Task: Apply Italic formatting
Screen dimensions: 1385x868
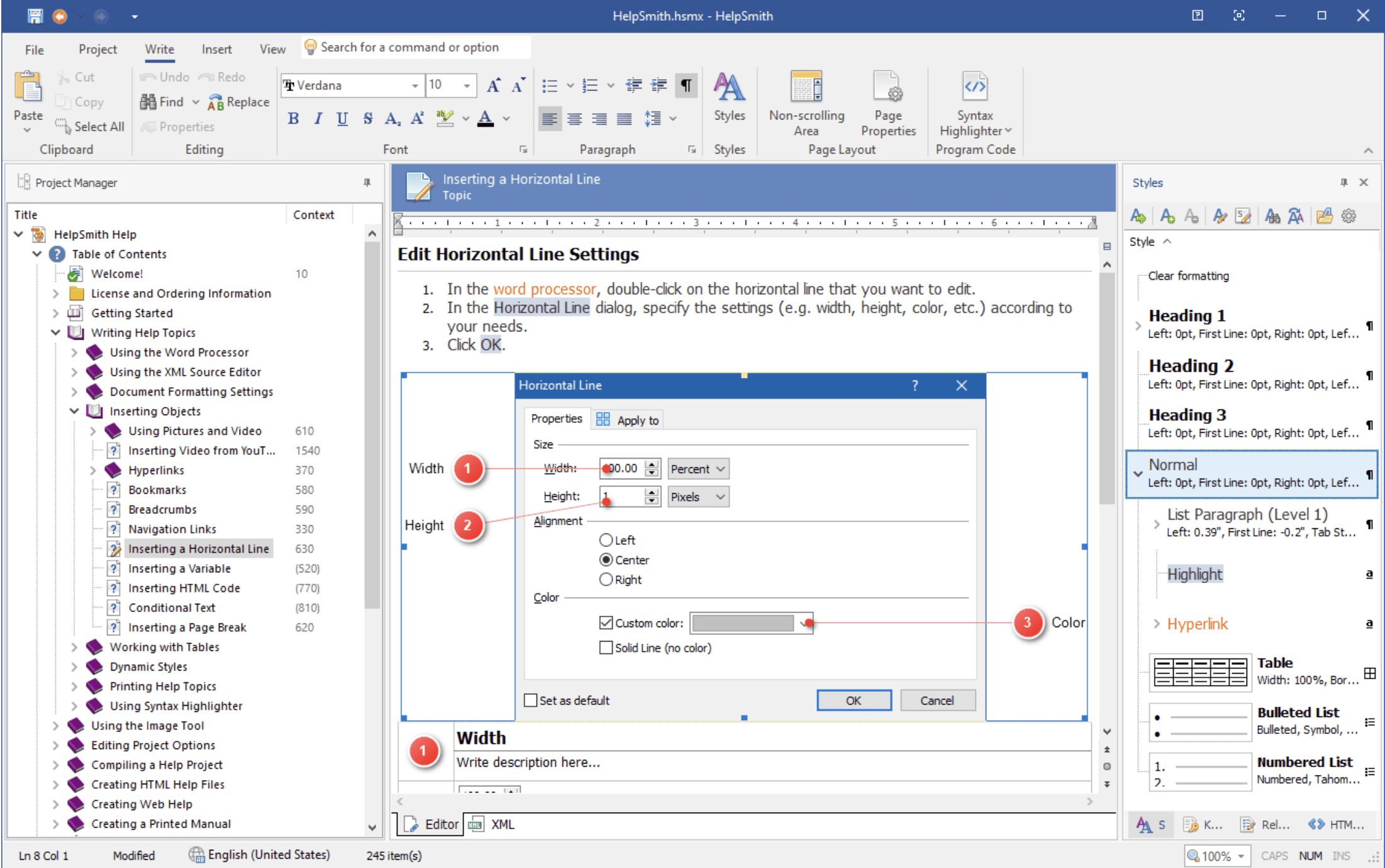Action: 318,118
